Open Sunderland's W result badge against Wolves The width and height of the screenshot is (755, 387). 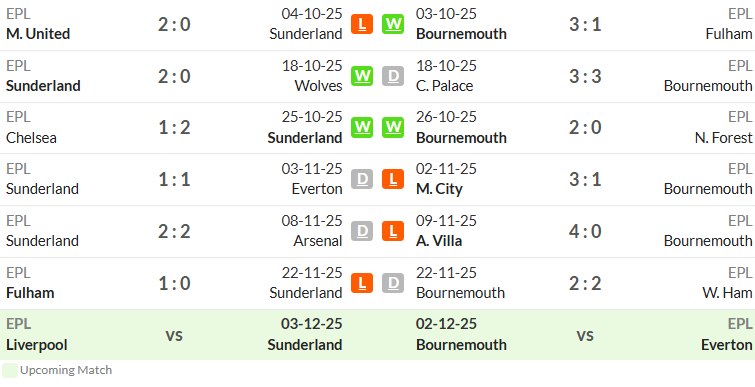[362, 76]
